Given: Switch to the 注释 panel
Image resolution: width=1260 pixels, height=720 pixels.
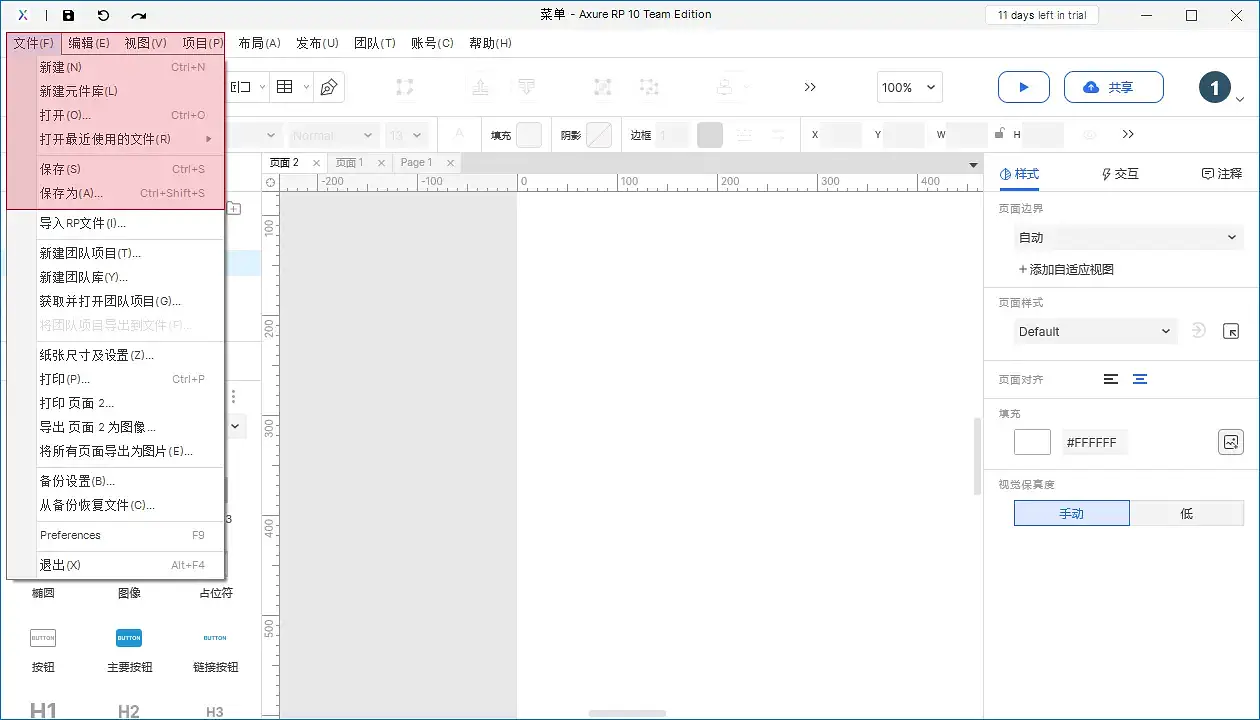Looking at the screenshot, I should (x=1222, y=173).
